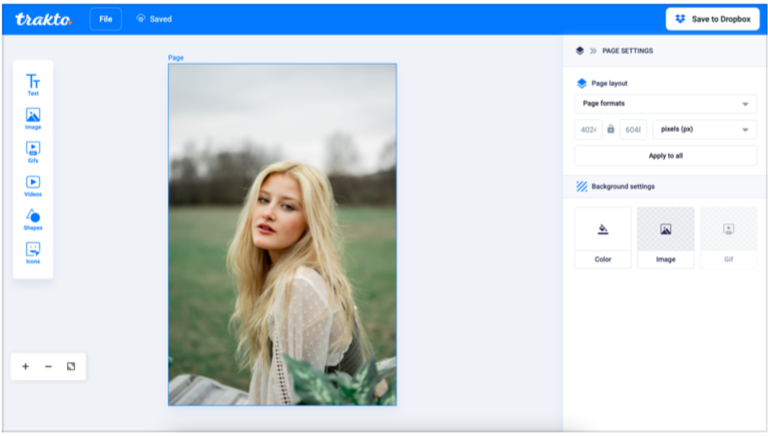Open the Image tool in sidebar

33,118
